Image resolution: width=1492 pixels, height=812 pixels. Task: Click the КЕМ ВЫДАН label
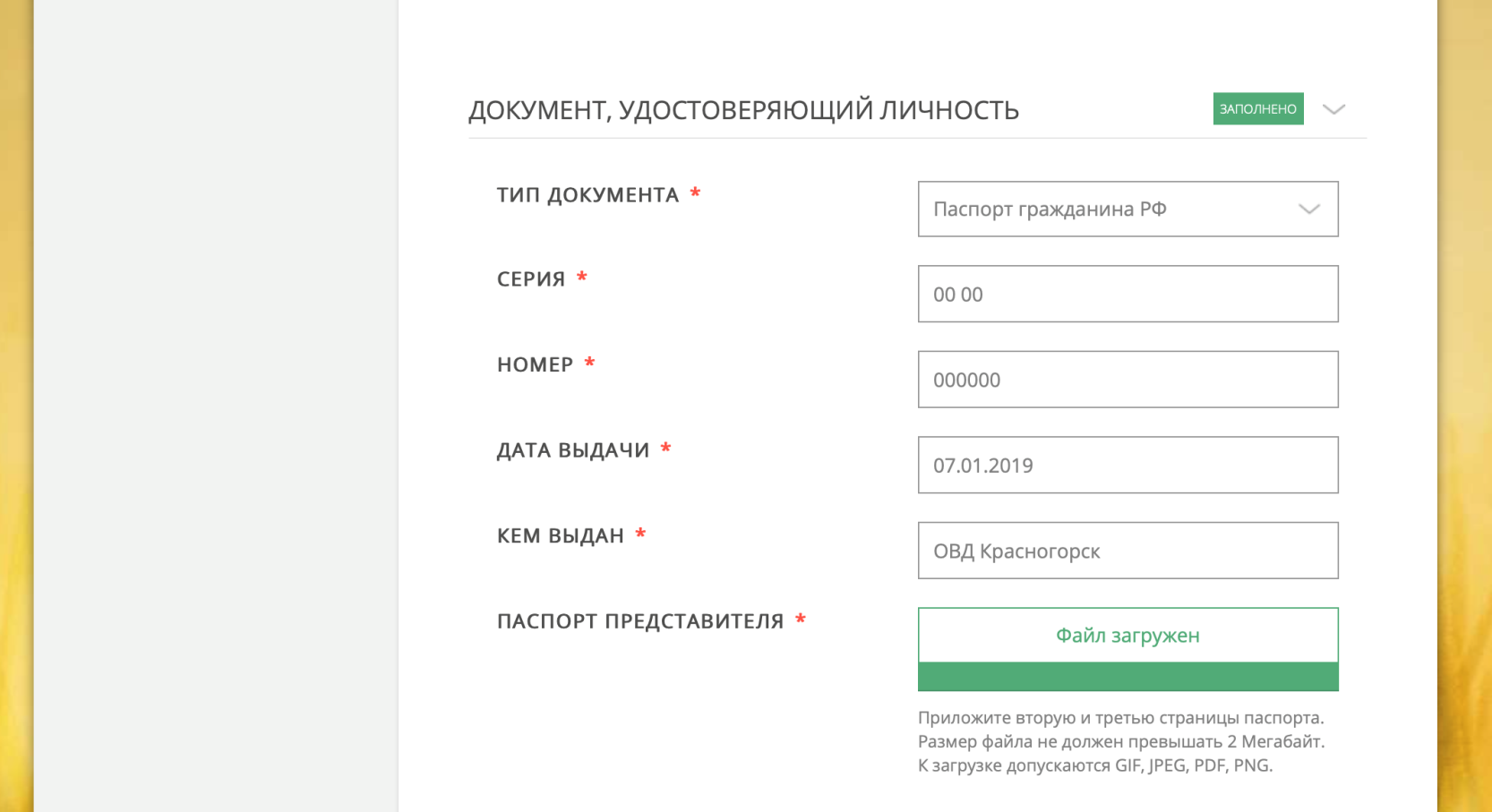(x=561, y=536)
